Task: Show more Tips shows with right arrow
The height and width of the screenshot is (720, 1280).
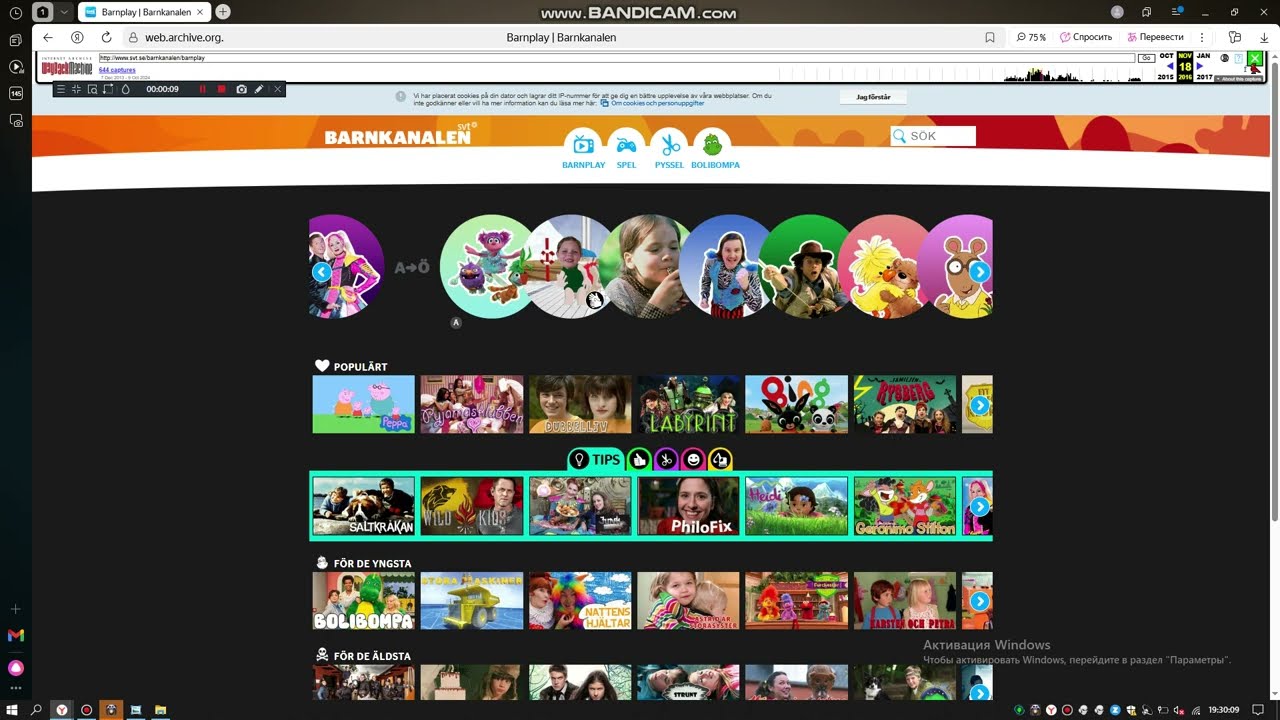Action: tap(980, 507)
